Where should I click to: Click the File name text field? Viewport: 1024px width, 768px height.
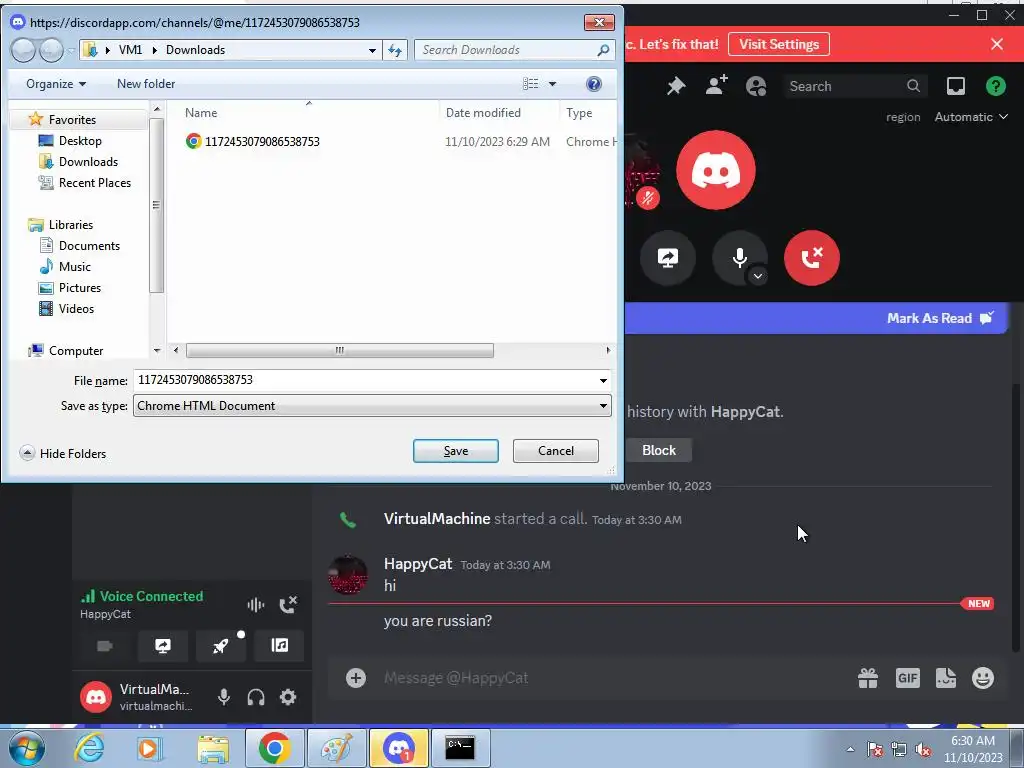[365, 380]
